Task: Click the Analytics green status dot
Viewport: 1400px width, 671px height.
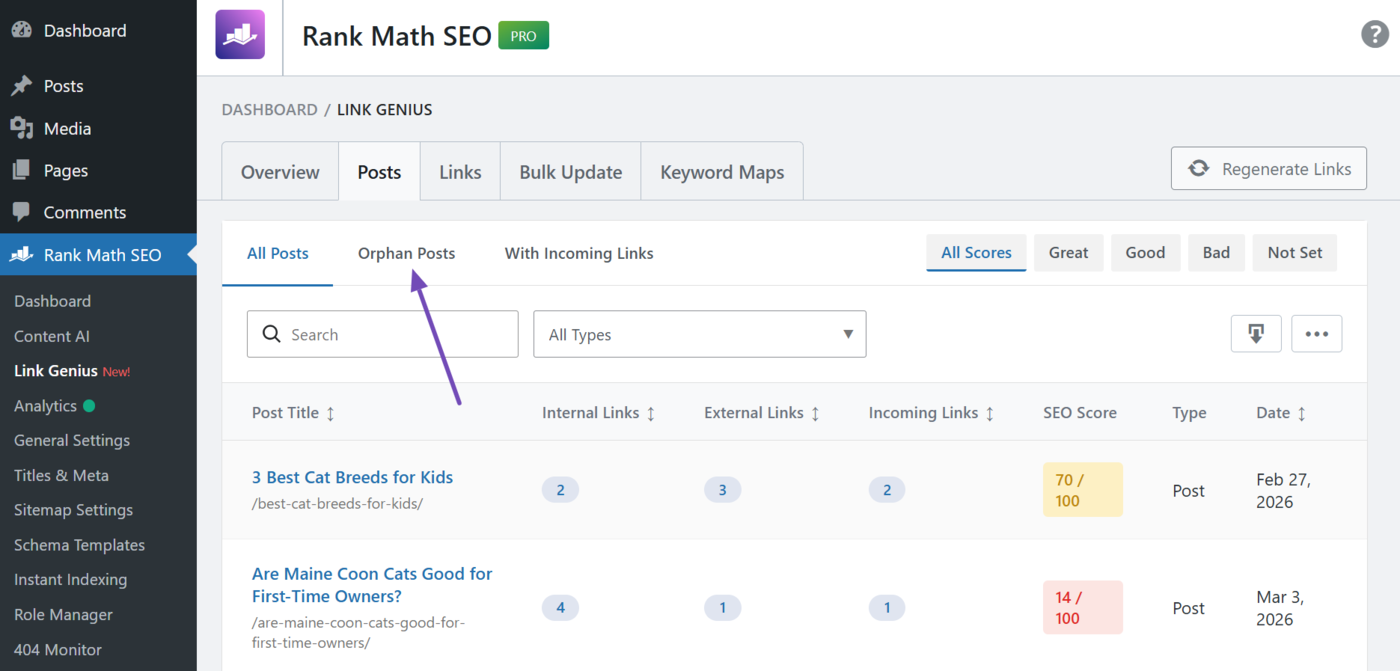Action: tap(89, 406)
